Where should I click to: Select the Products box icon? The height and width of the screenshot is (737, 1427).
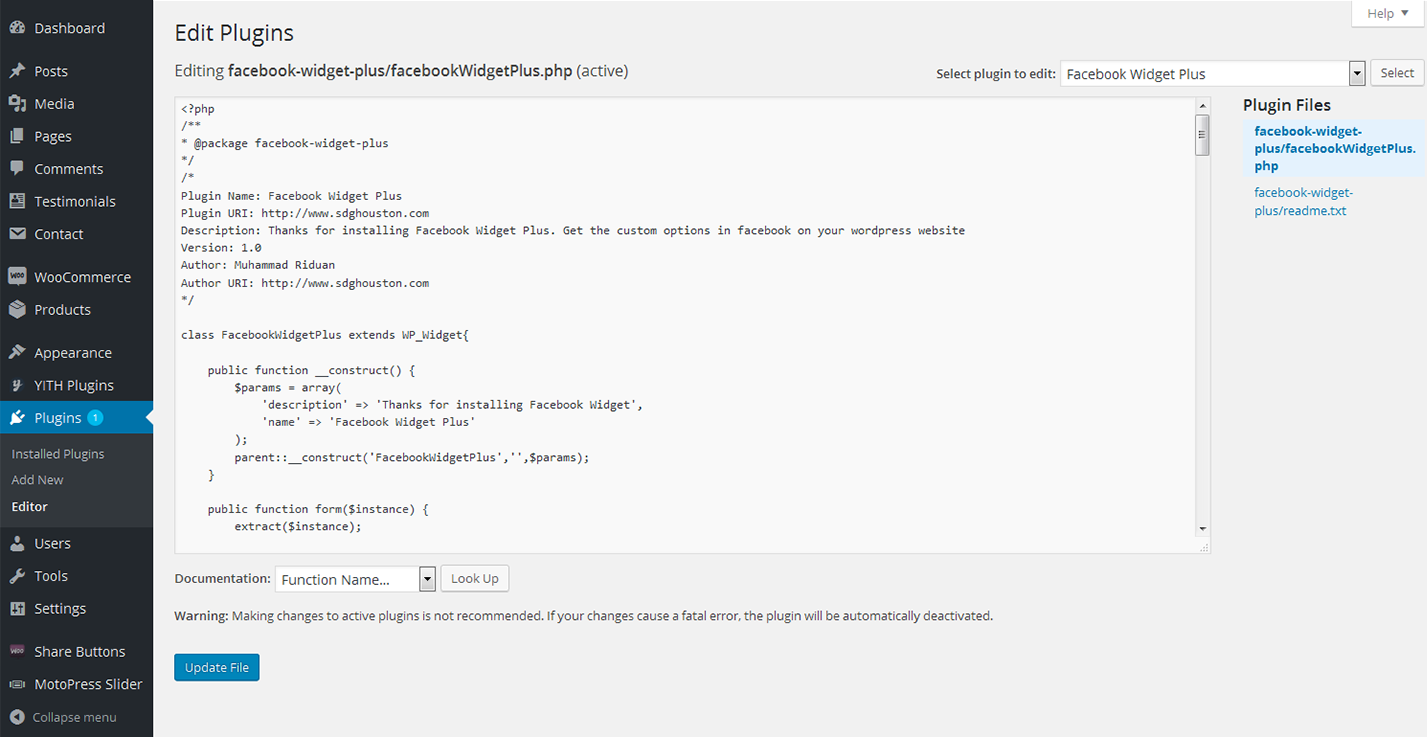tap(17, 310)
